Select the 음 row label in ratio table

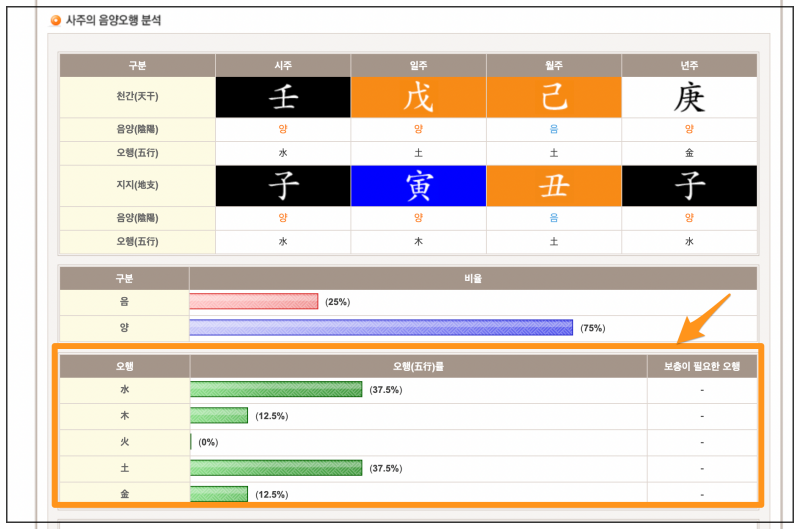(124, 301)
